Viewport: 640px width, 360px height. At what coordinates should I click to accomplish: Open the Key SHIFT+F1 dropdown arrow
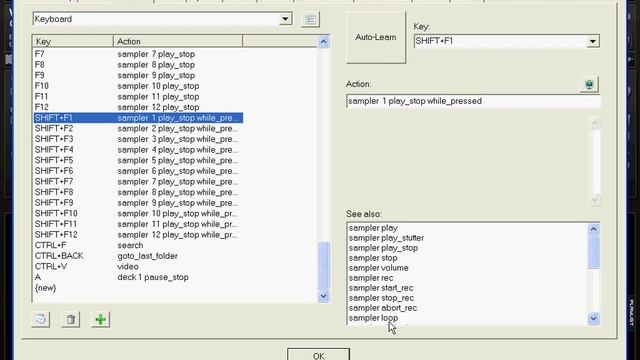click(x=593, y=41)
